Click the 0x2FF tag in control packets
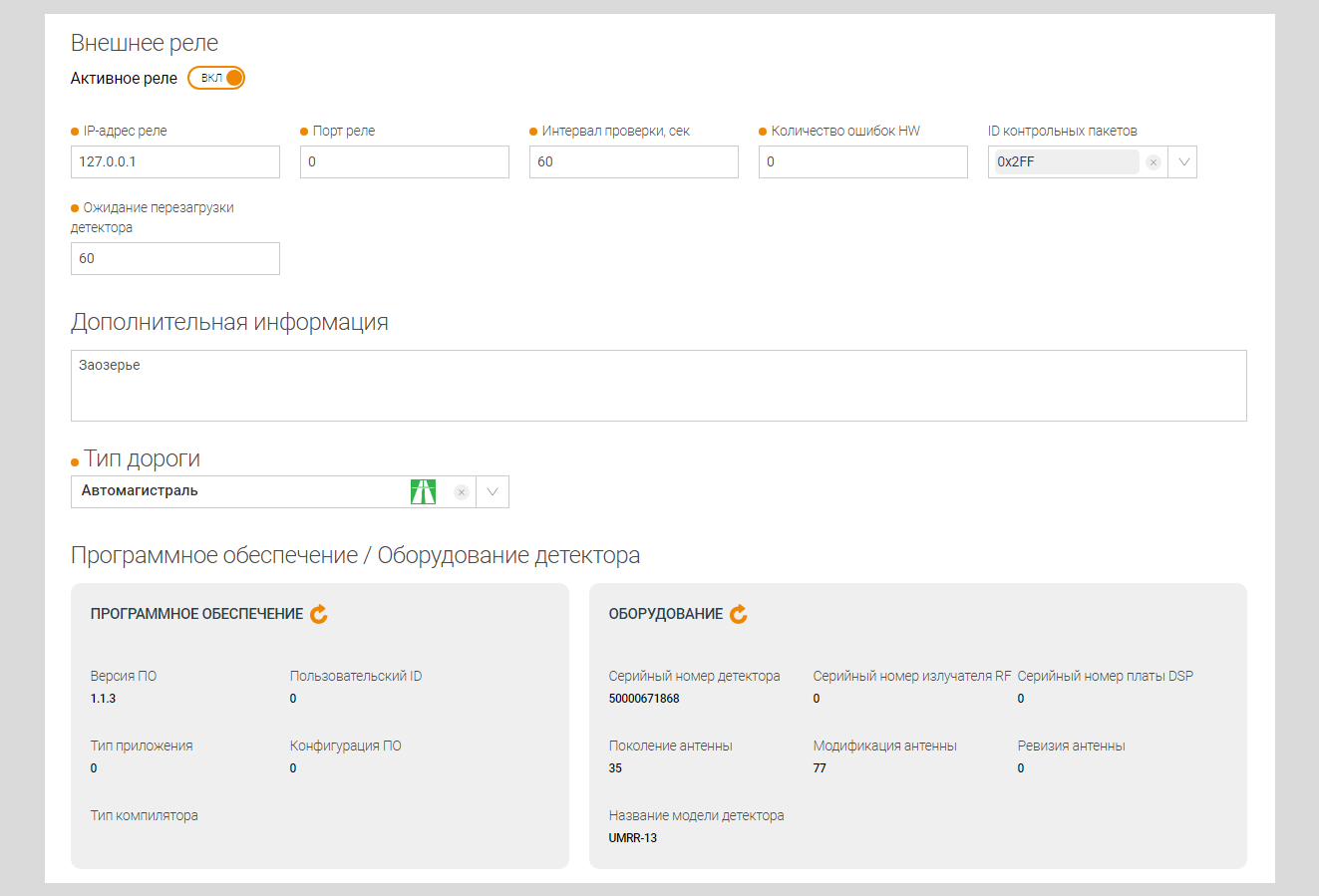 pyautogui.click(x=1067, y=162)
